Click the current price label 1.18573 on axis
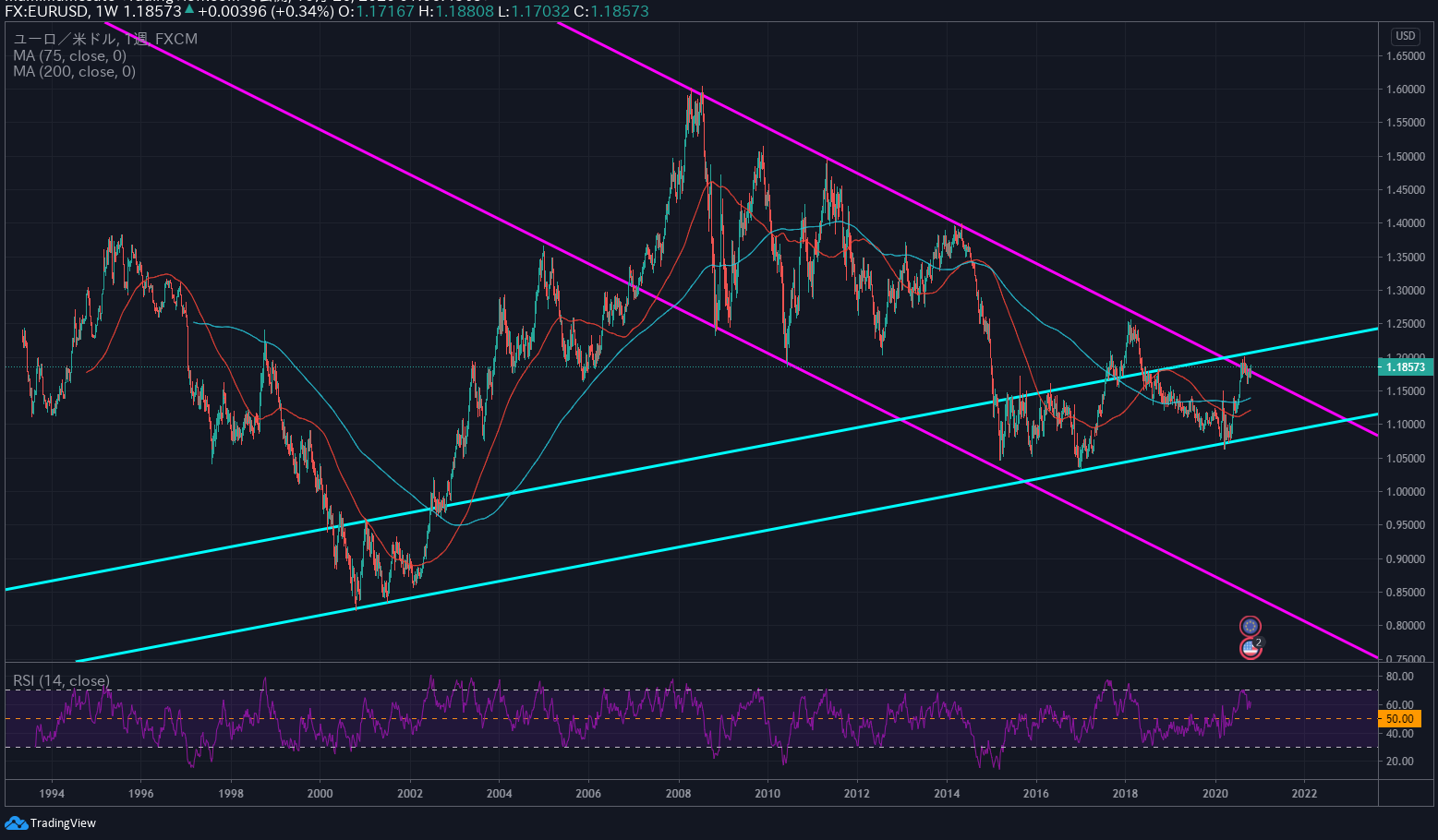Image resolution: width=1438 pixels, height=840 pixels. coord(1405,367)
